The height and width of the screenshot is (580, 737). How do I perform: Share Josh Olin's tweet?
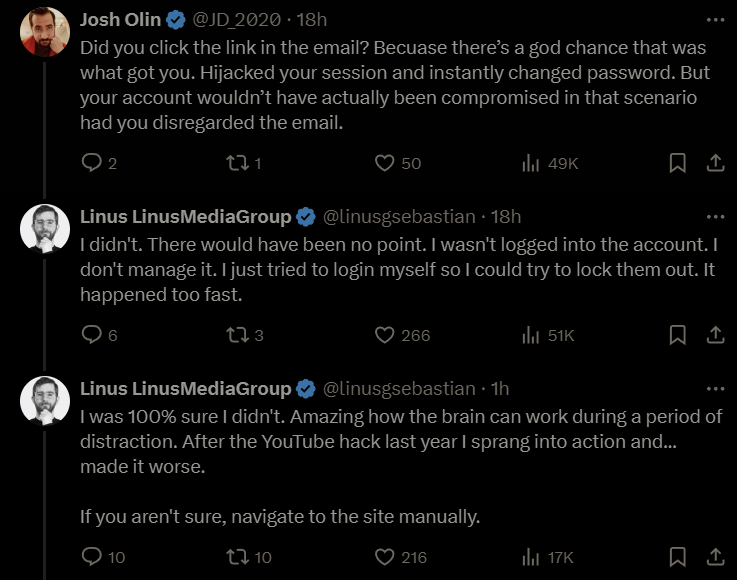(715, 163)
